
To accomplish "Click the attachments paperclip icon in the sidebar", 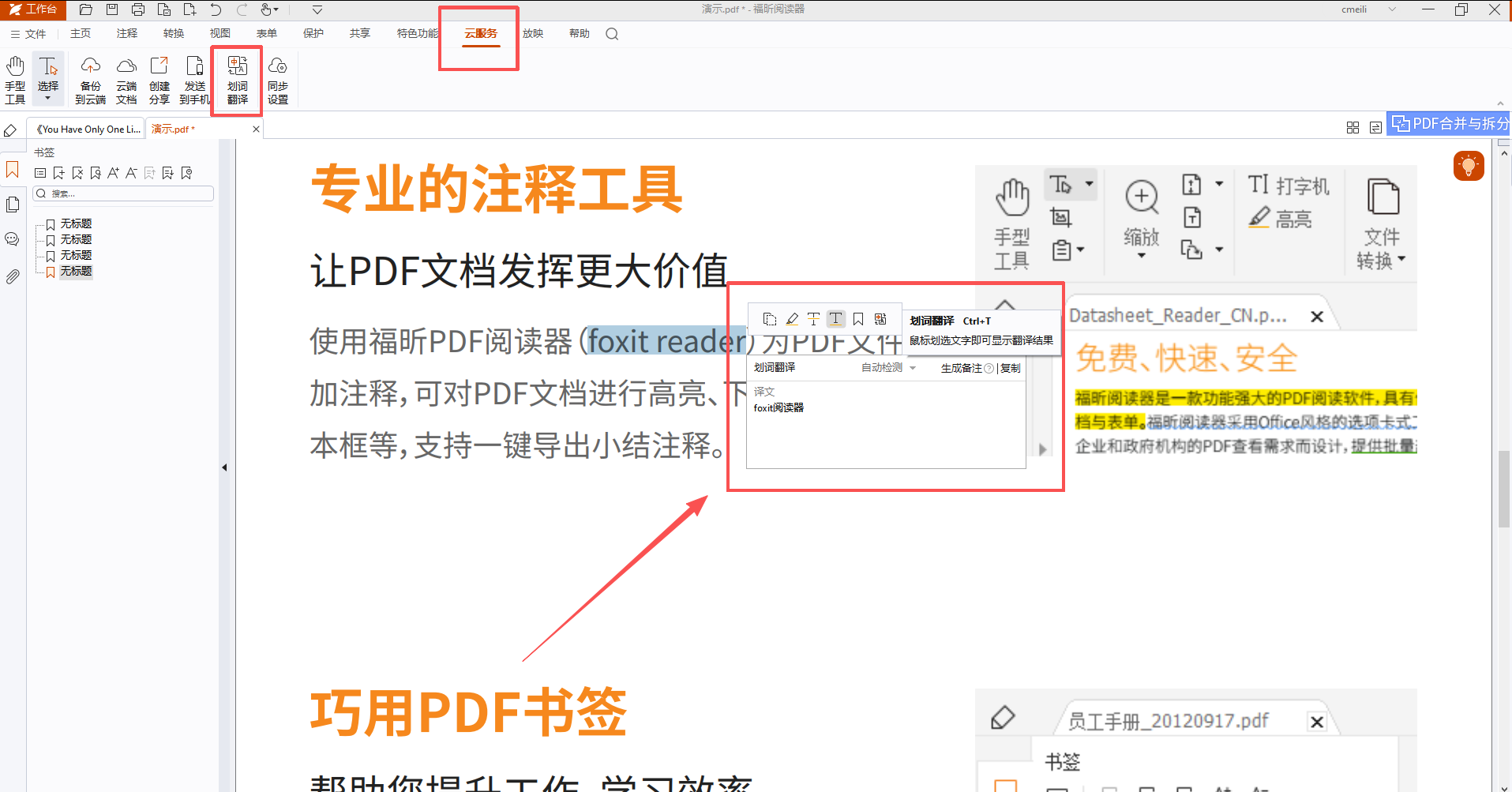I will coord(12,276).
